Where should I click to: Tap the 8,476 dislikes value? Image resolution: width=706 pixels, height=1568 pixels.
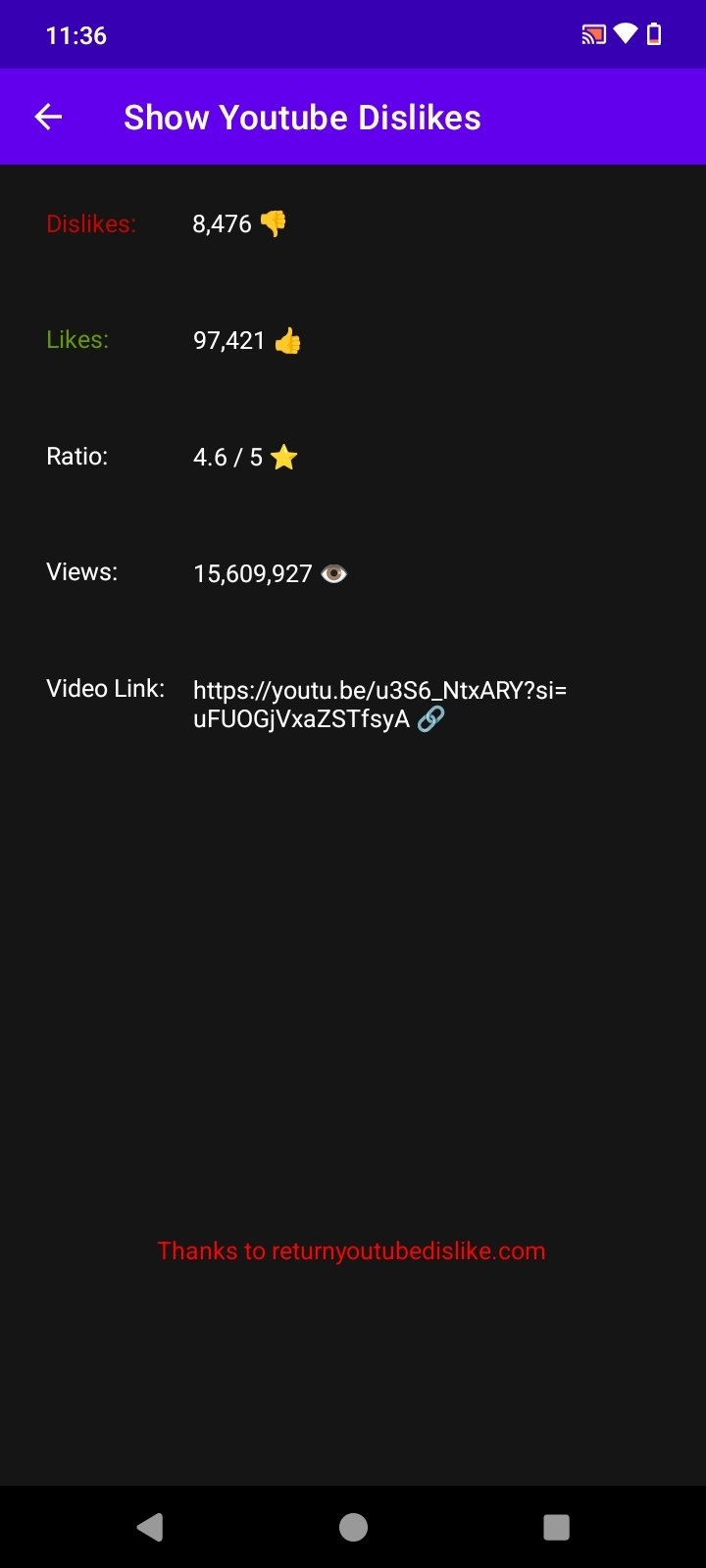tap(223, 223)
